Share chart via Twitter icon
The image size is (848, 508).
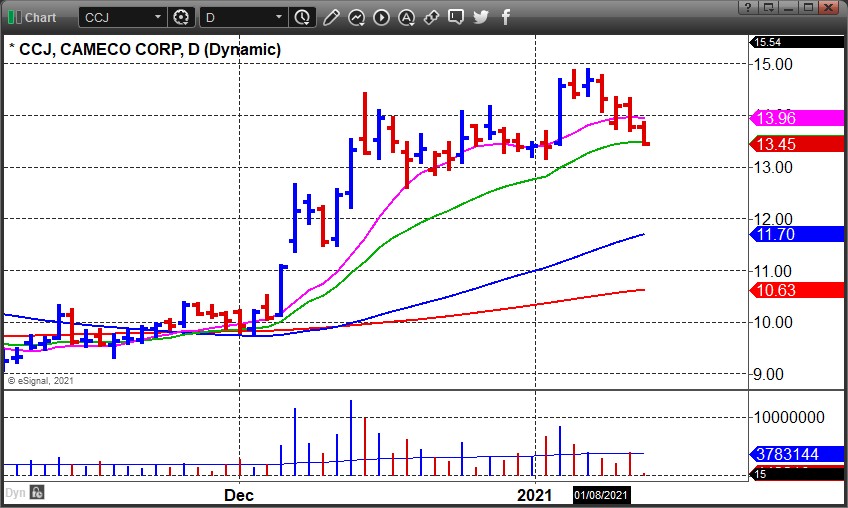[x=481, y=17]
